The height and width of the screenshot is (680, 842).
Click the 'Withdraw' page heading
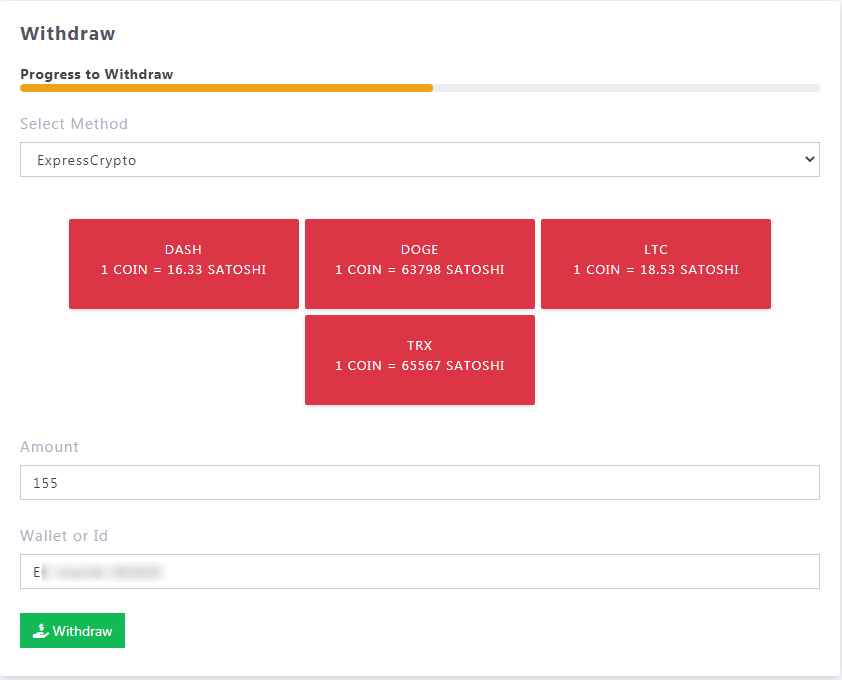coord(68,34)
